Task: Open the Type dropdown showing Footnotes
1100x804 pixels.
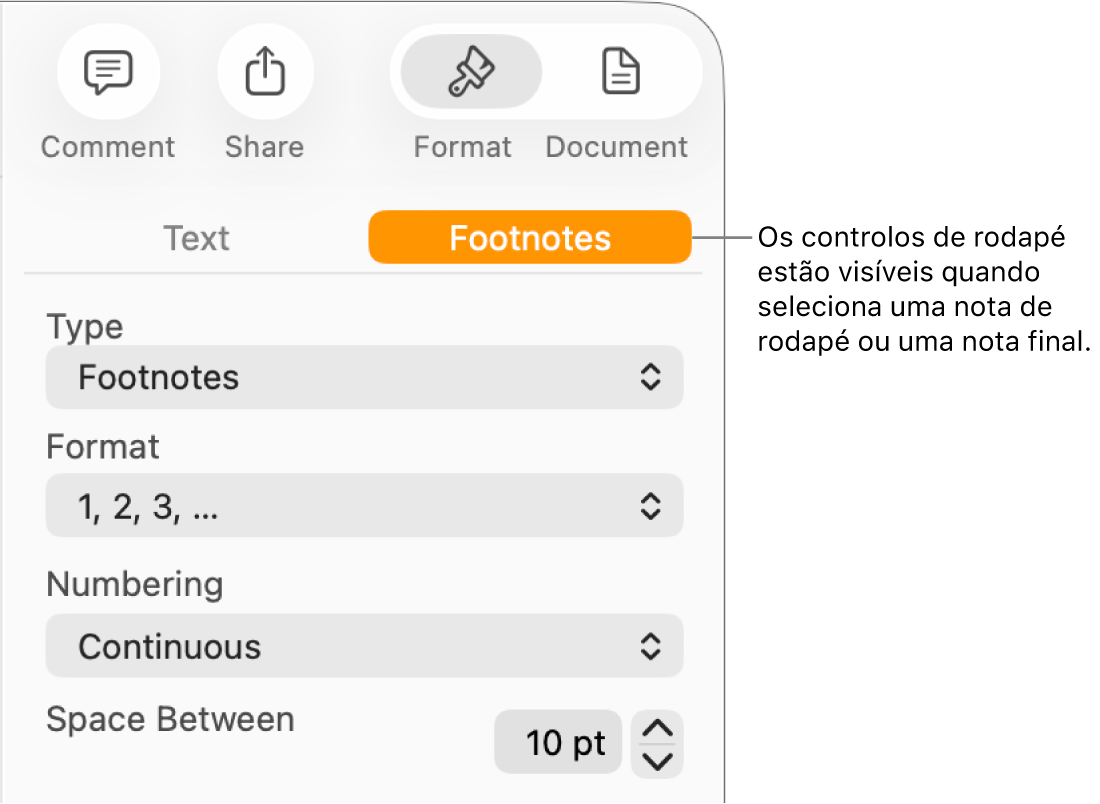Action: [x=364, y=377]
